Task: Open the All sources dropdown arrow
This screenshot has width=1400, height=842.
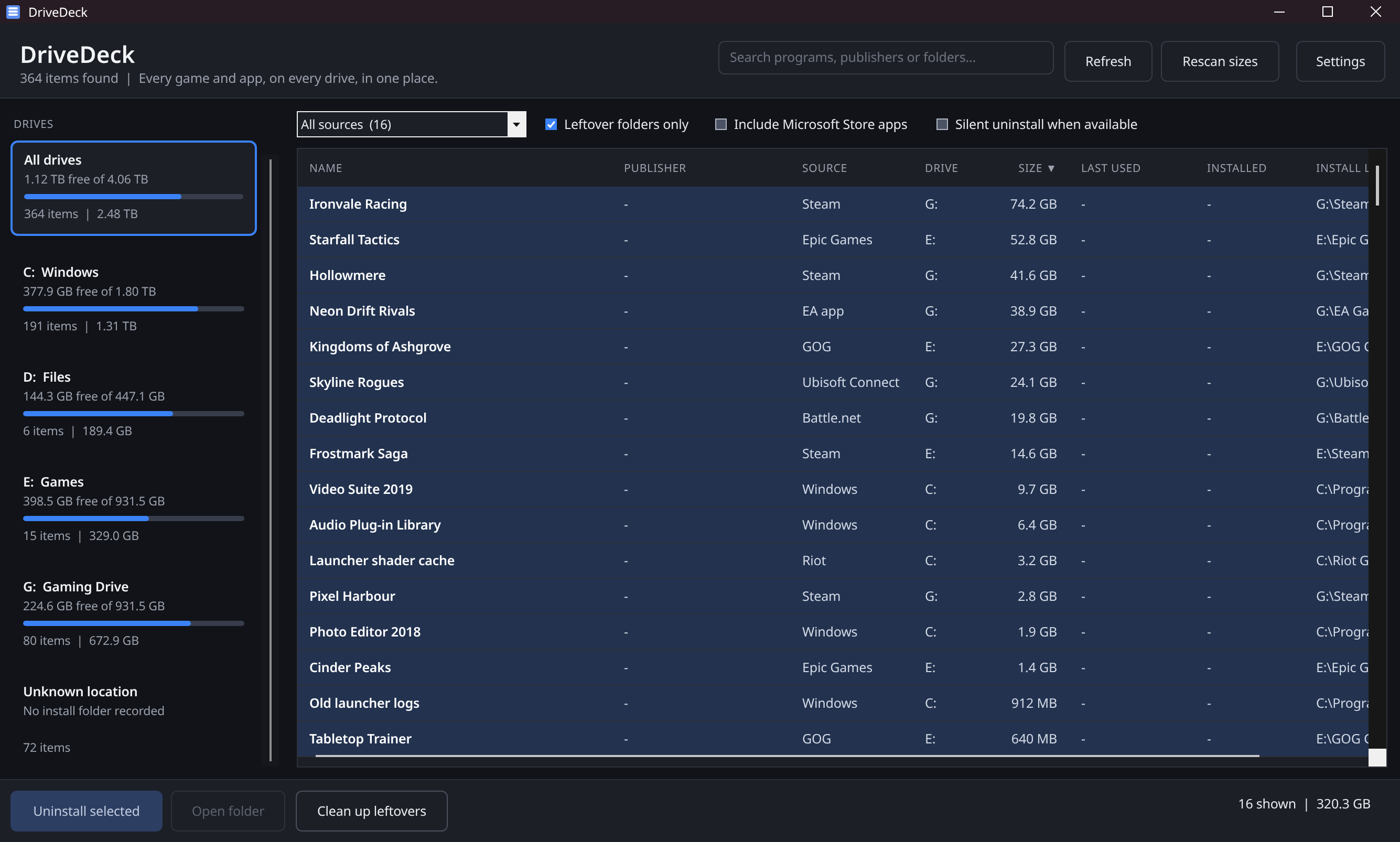Action: [516, 124]
